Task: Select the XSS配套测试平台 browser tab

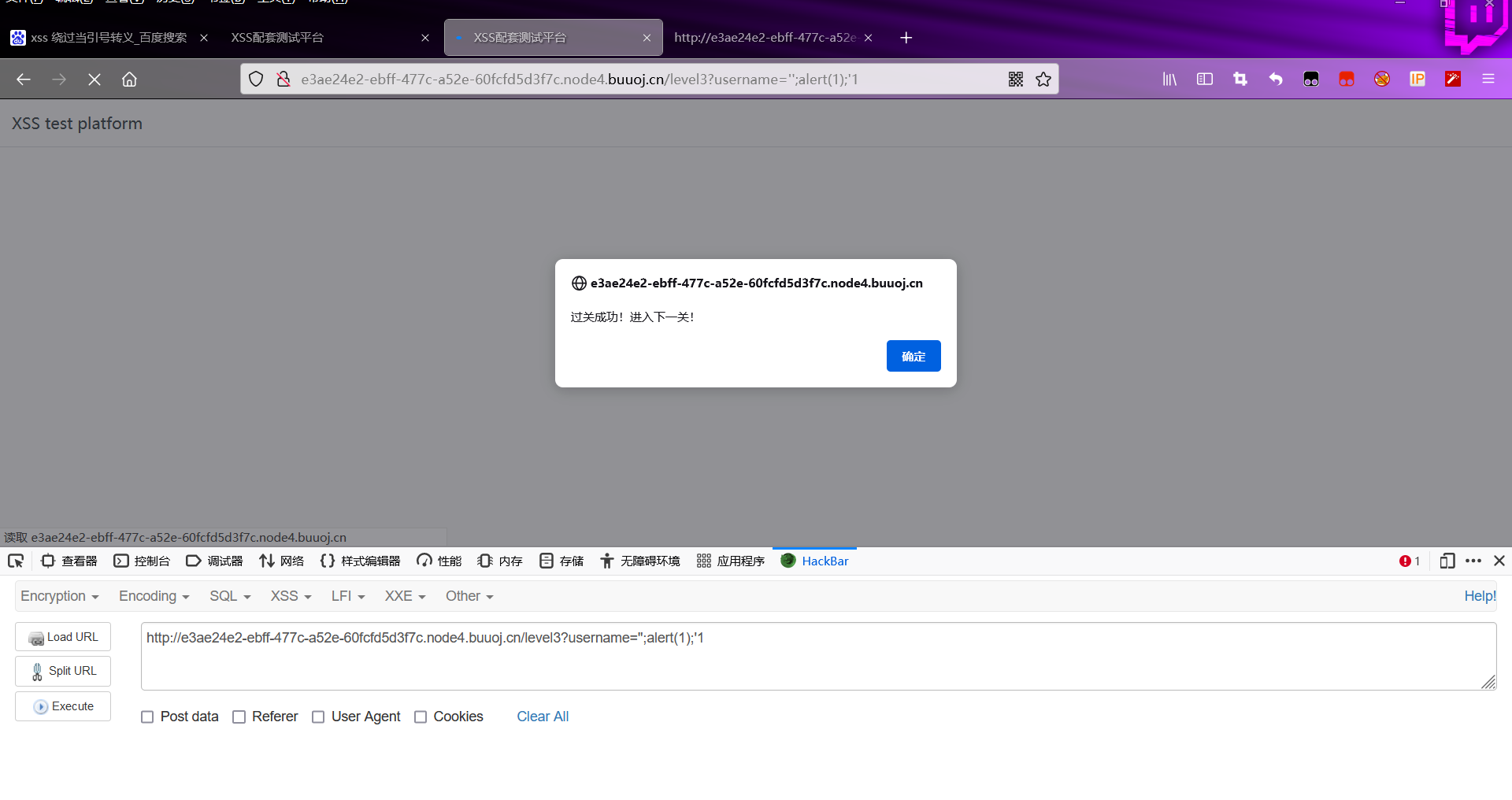Action: pos(277,37)
